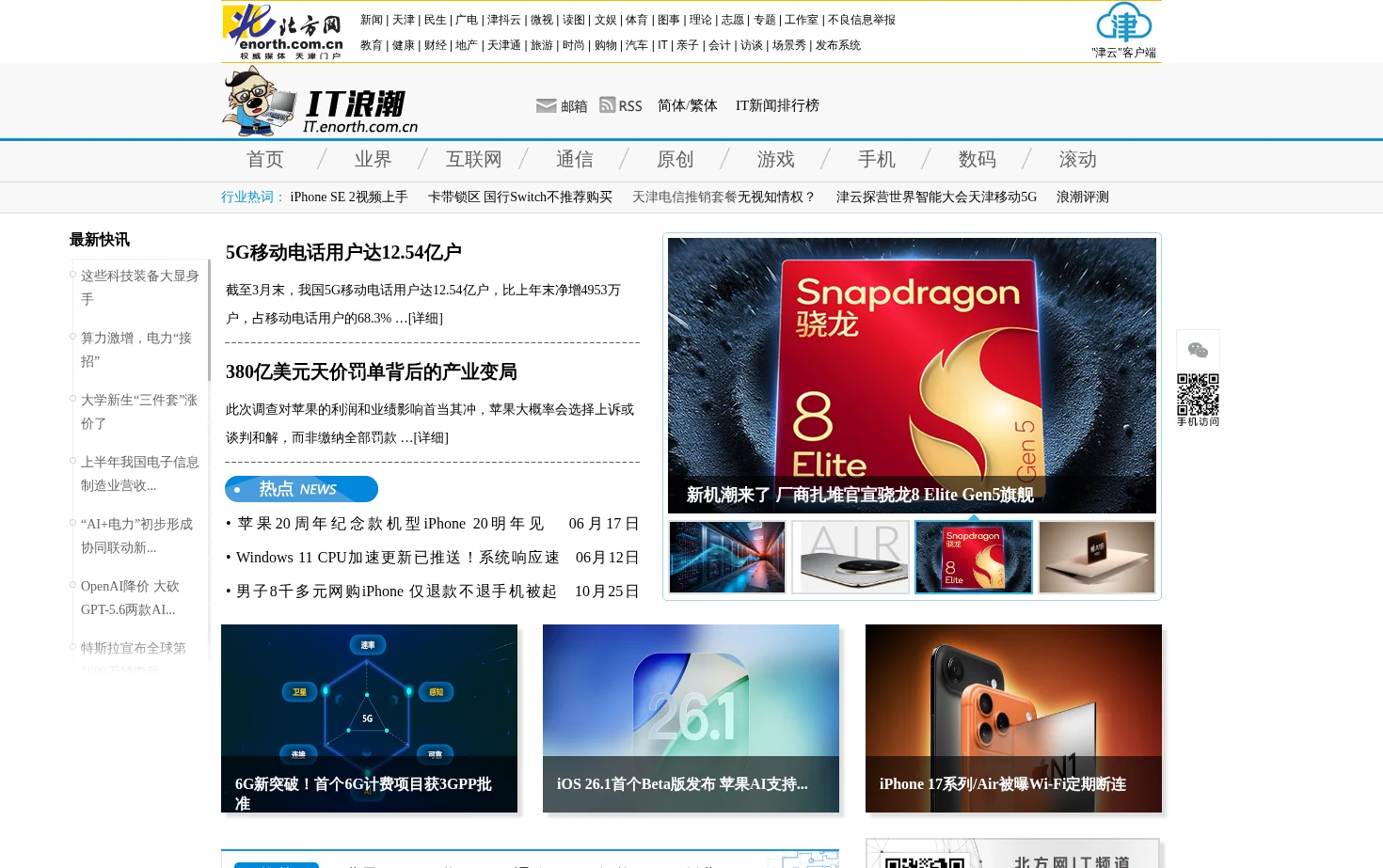Open the 6G新突破 3GPP image card
This screenshot has width=1383, height=868.
[x=369, y=718]
